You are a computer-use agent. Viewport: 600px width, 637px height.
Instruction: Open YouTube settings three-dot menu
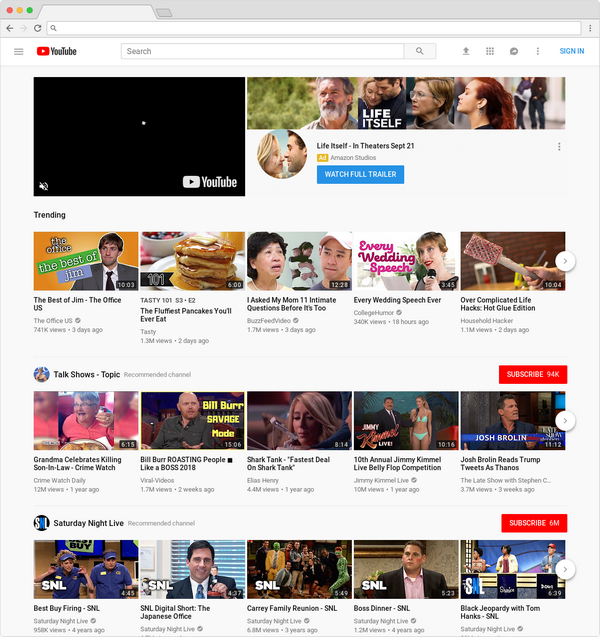click(538, 51)
